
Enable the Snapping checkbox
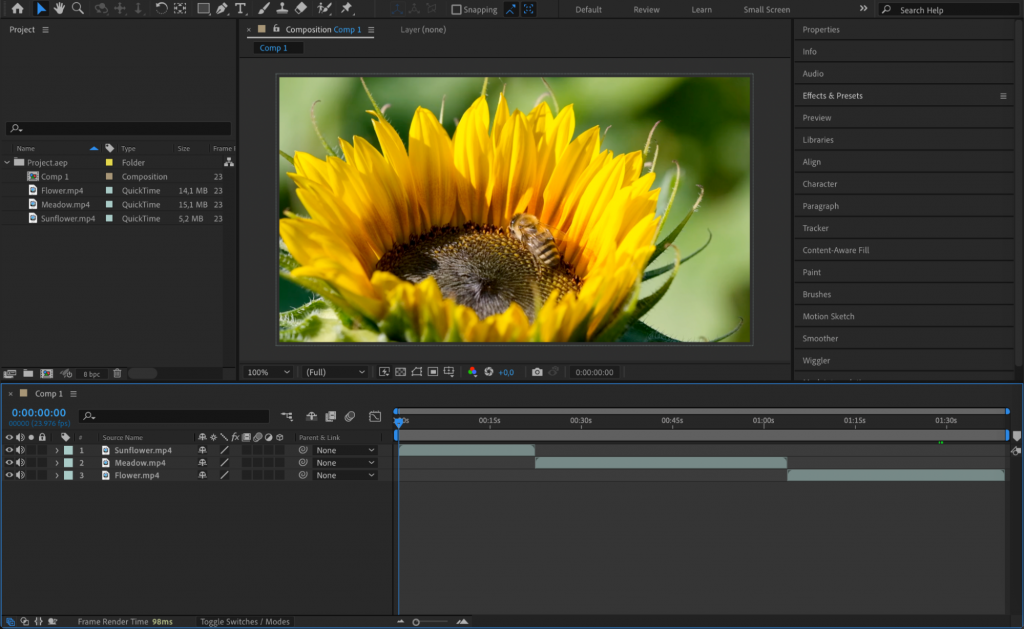click(456, 9)
